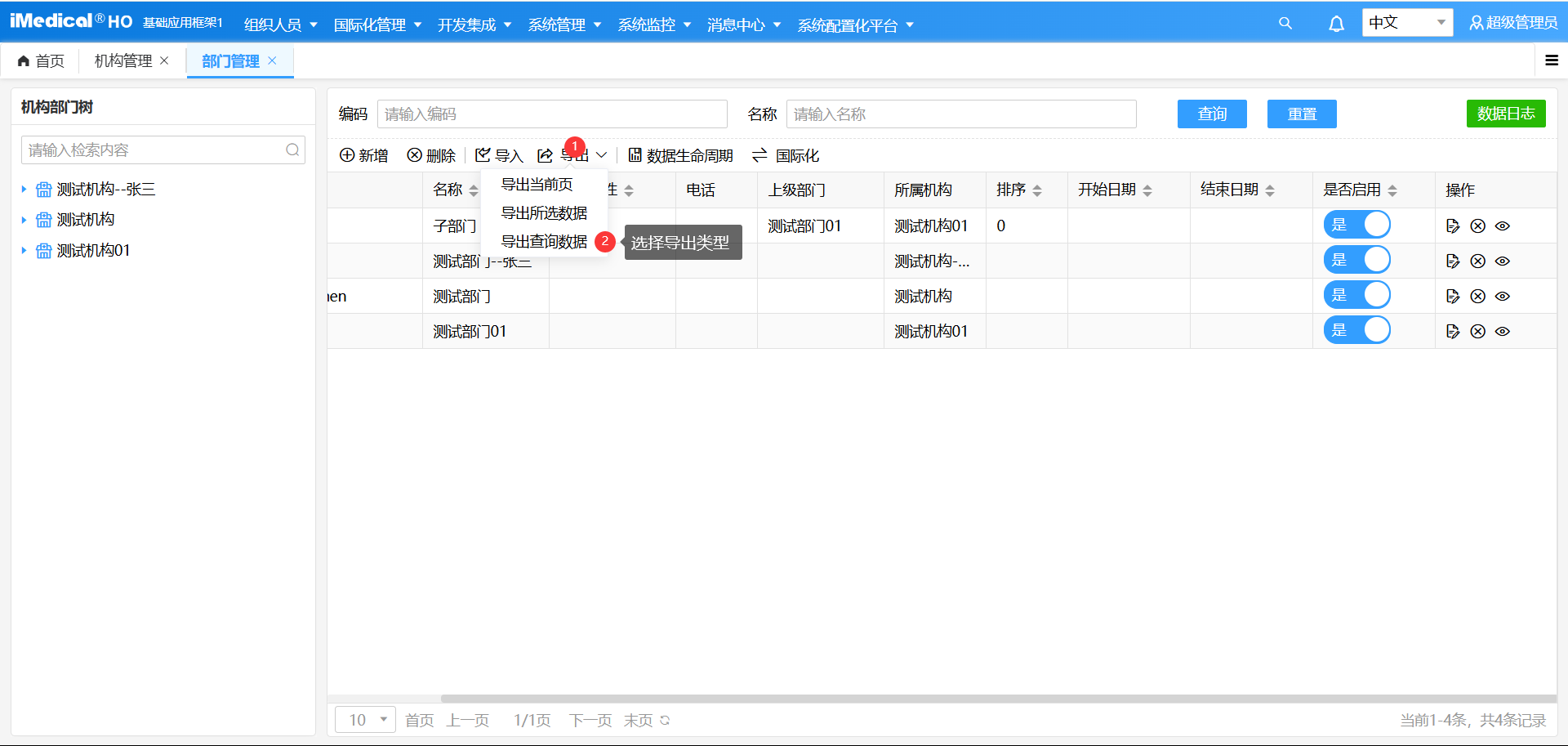The height and width of the screenshot is (746, 1568).
Task: Open the notification bell
Action: point(1336,24)
